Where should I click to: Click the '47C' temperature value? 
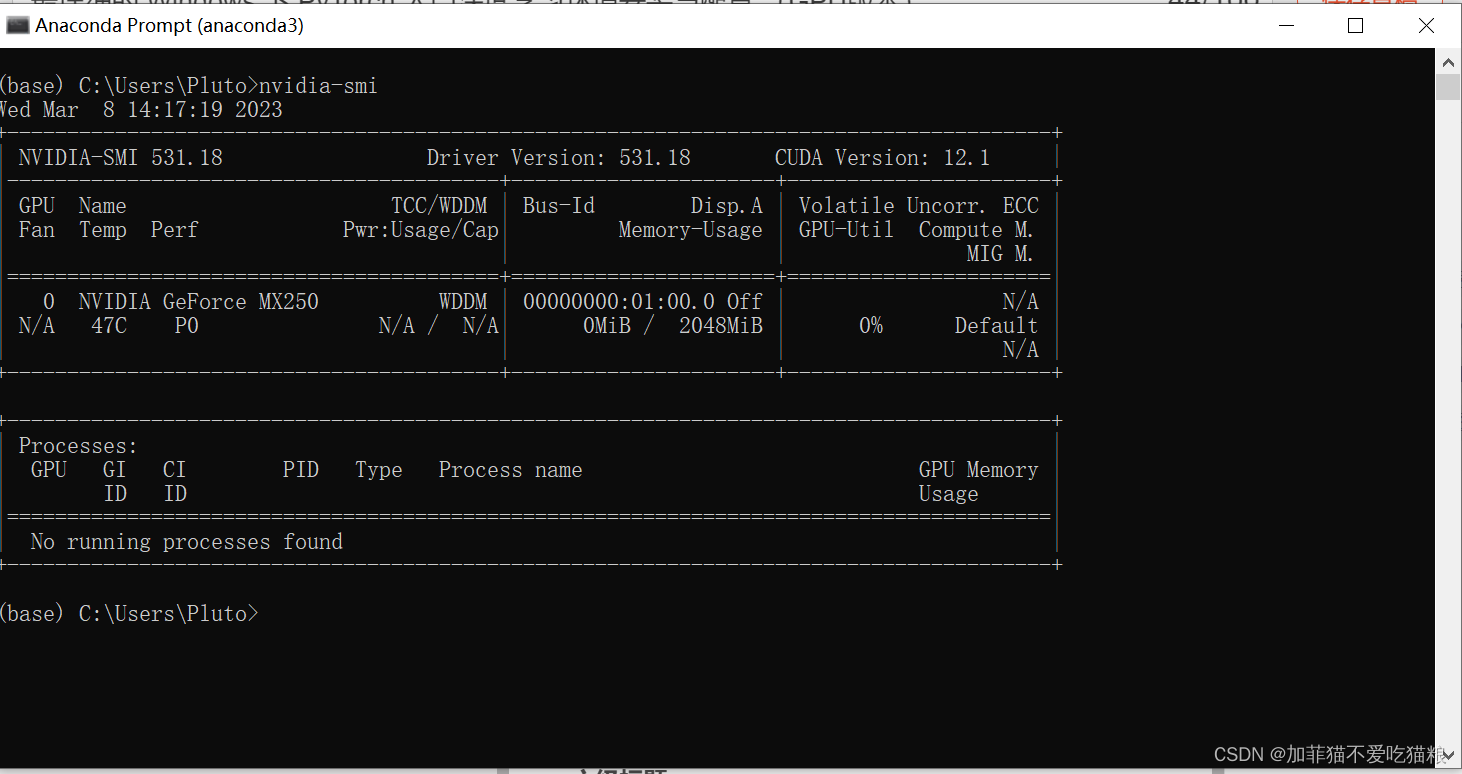pos(109,326)
